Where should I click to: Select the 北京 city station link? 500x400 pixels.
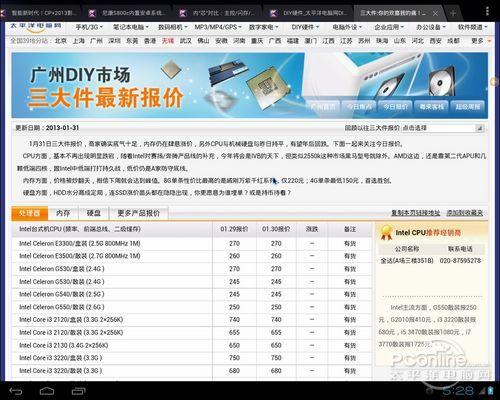pyautogui.click(x=61, y=41)
